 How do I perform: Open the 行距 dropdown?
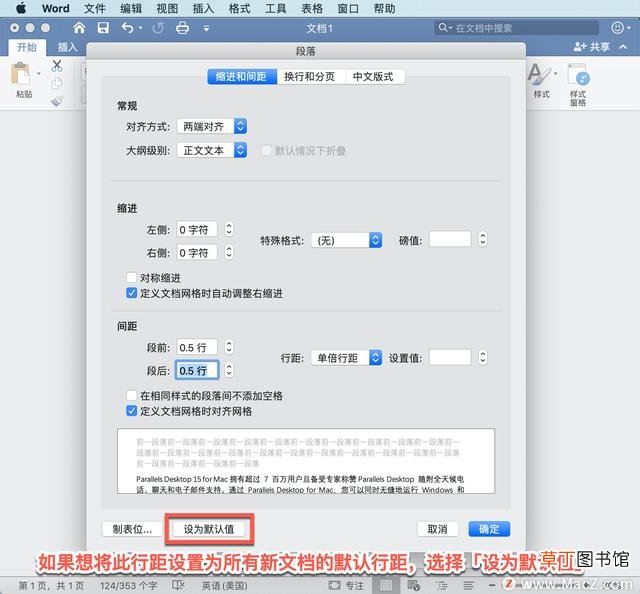tap(346, 358)
